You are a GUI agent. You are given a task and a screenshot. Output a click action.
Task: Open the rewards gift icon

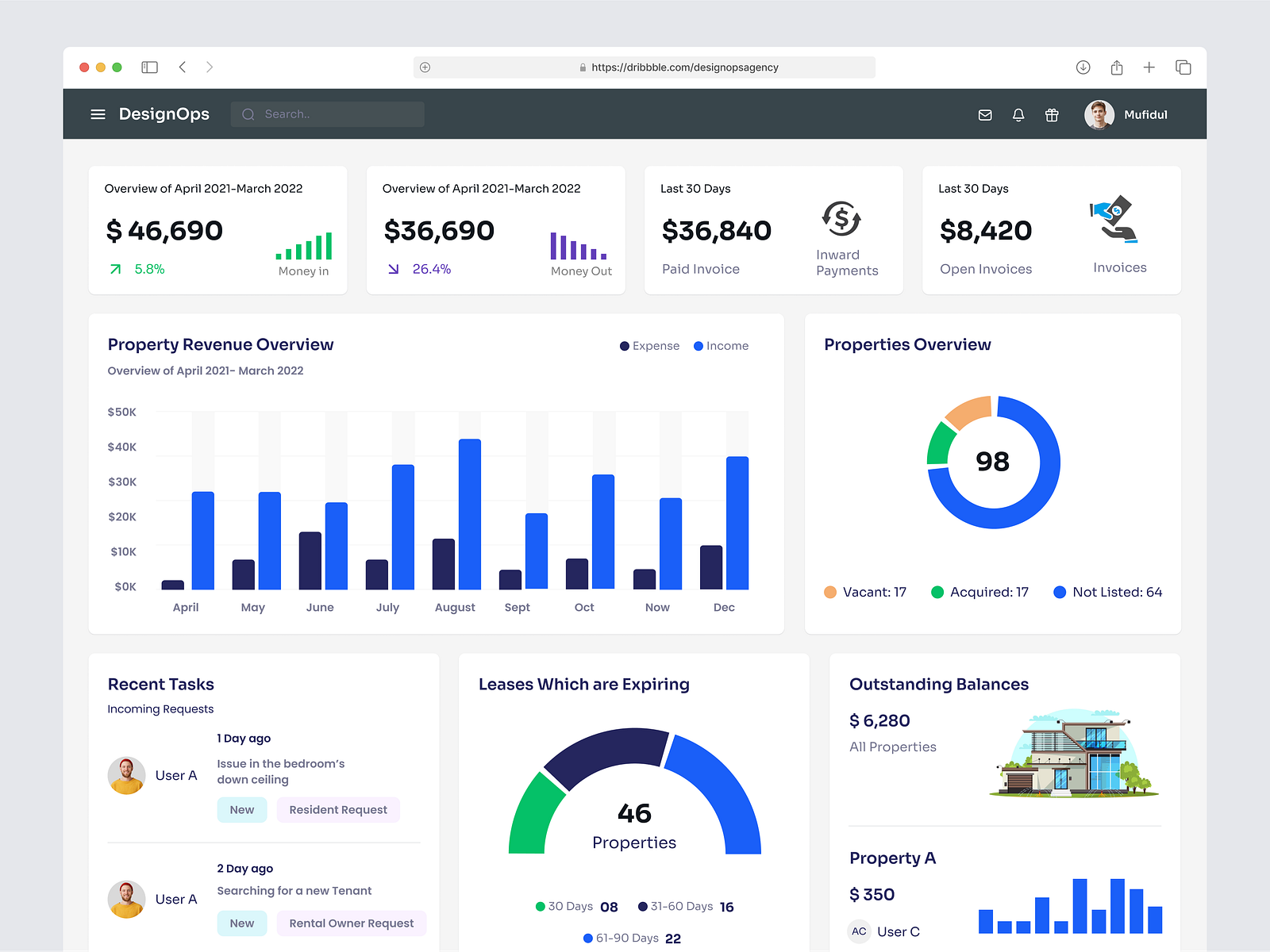click(1052, 114)
